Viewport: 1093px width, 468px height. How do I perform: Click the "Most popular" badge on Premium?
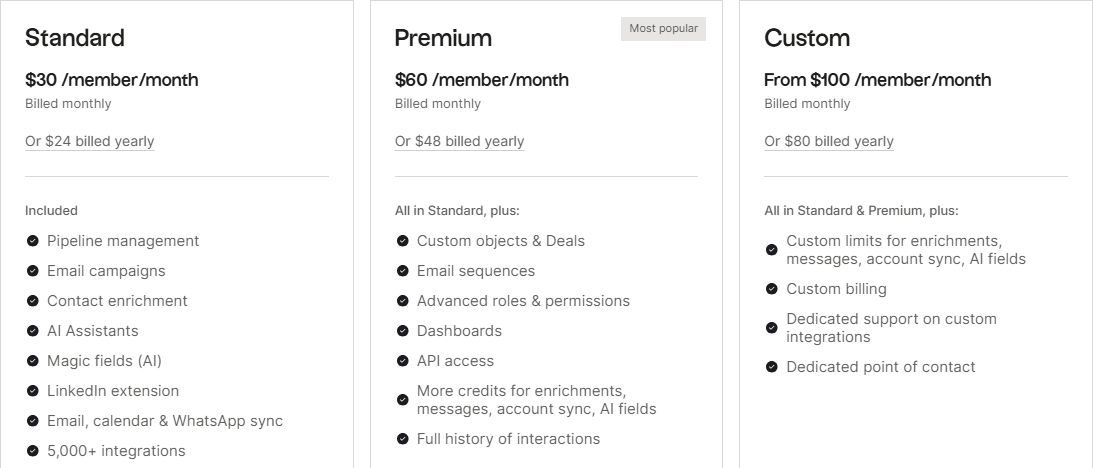(663, 29)
